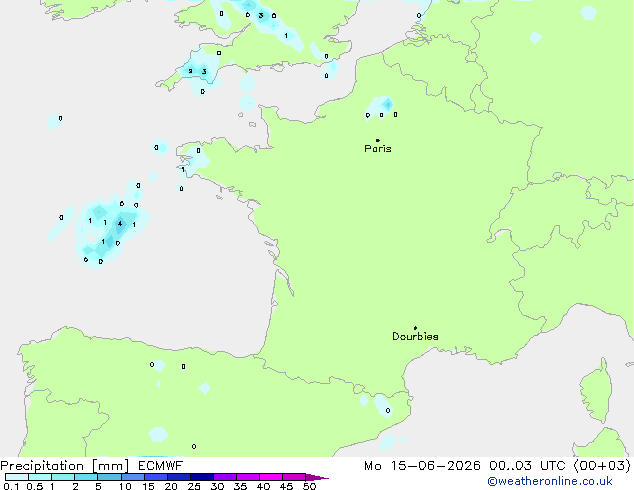Select the 25 mm dark blue legend swatch

point(202,477)
